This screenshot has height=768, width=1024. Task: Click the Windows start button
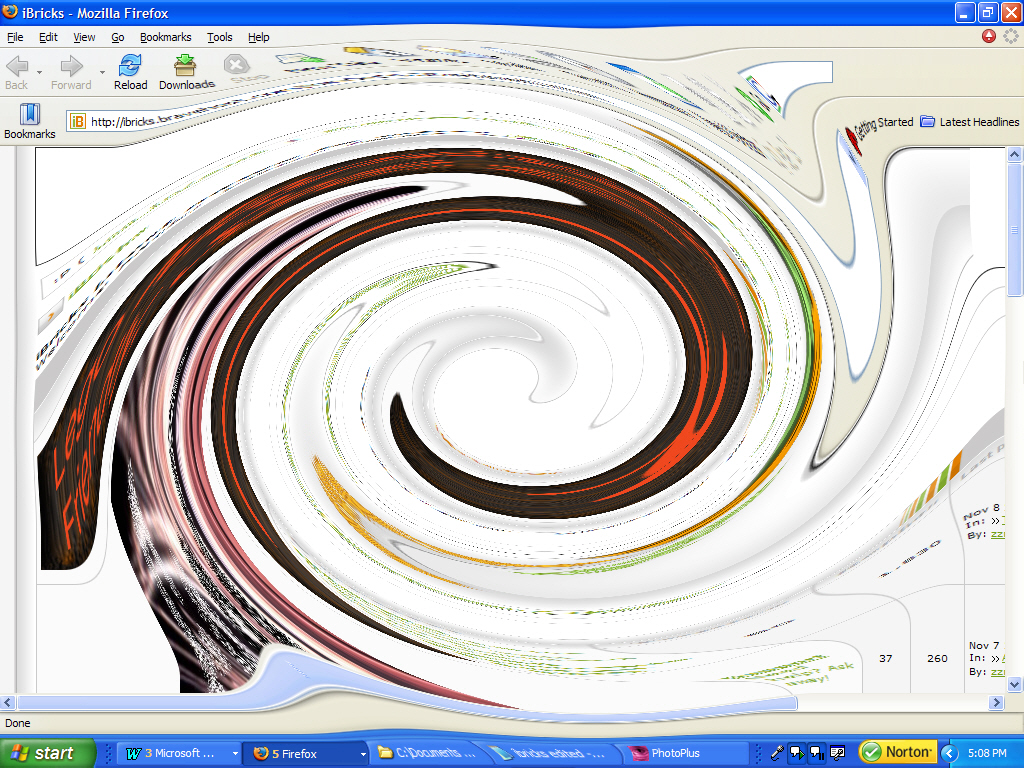47,753
